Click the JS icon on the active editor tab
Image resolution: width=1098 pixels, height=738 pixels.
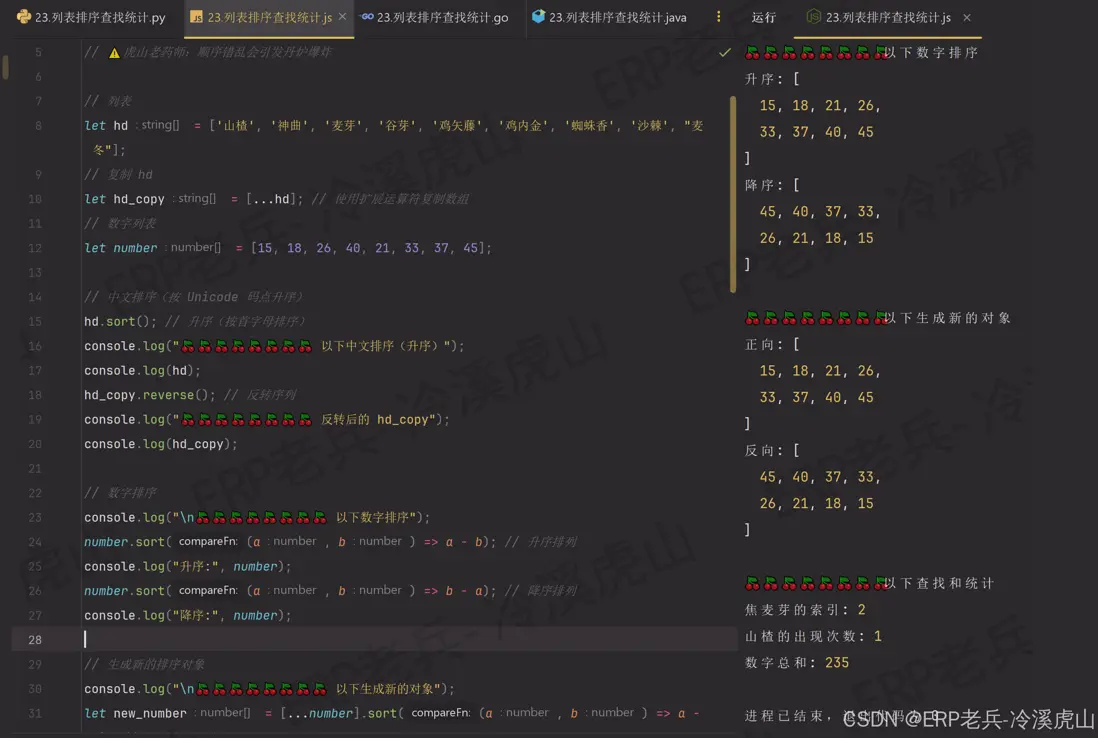[194, 17]
